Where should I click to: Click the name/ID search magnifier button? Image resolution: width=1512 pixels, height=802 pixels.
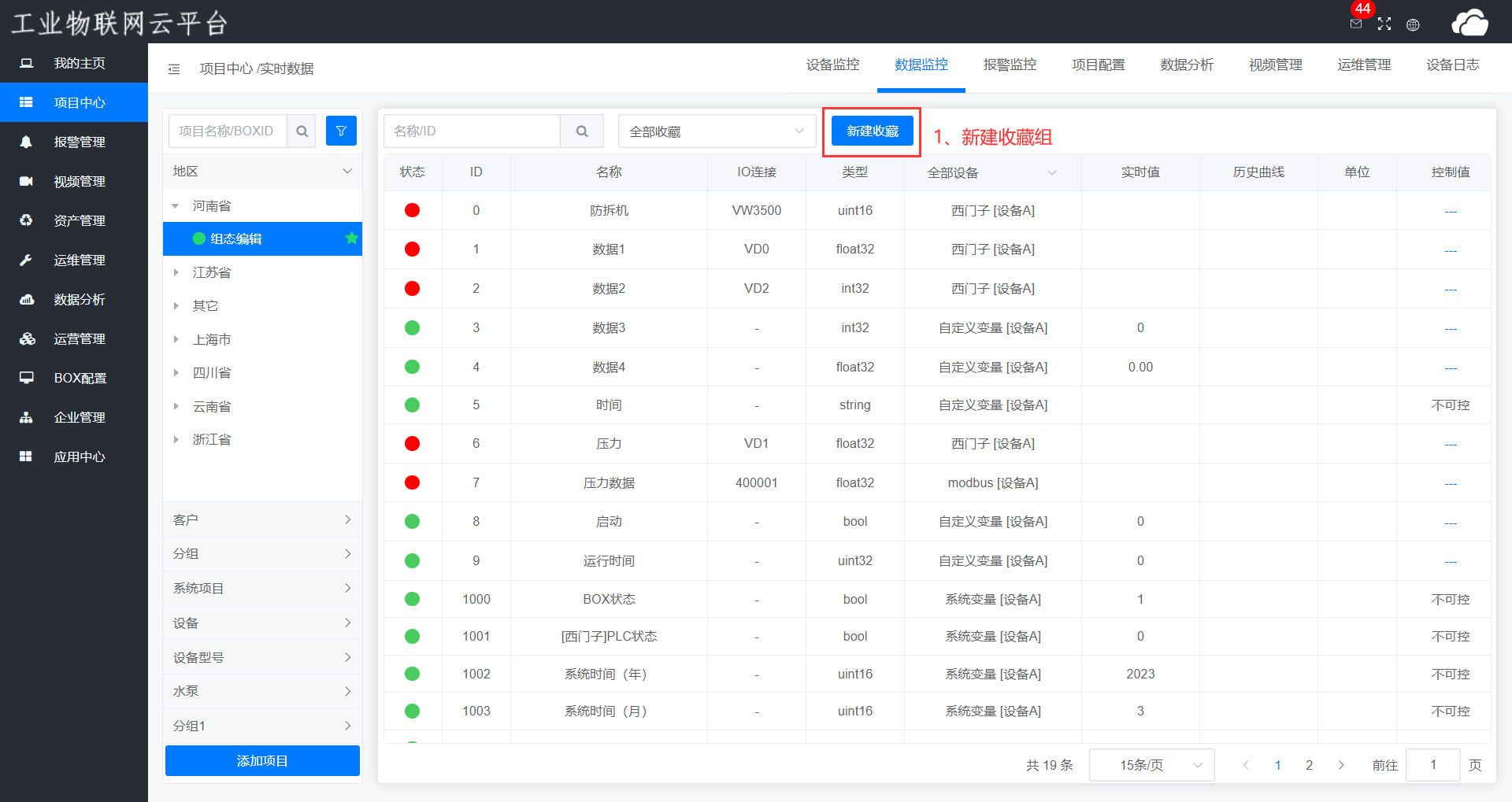582,131
